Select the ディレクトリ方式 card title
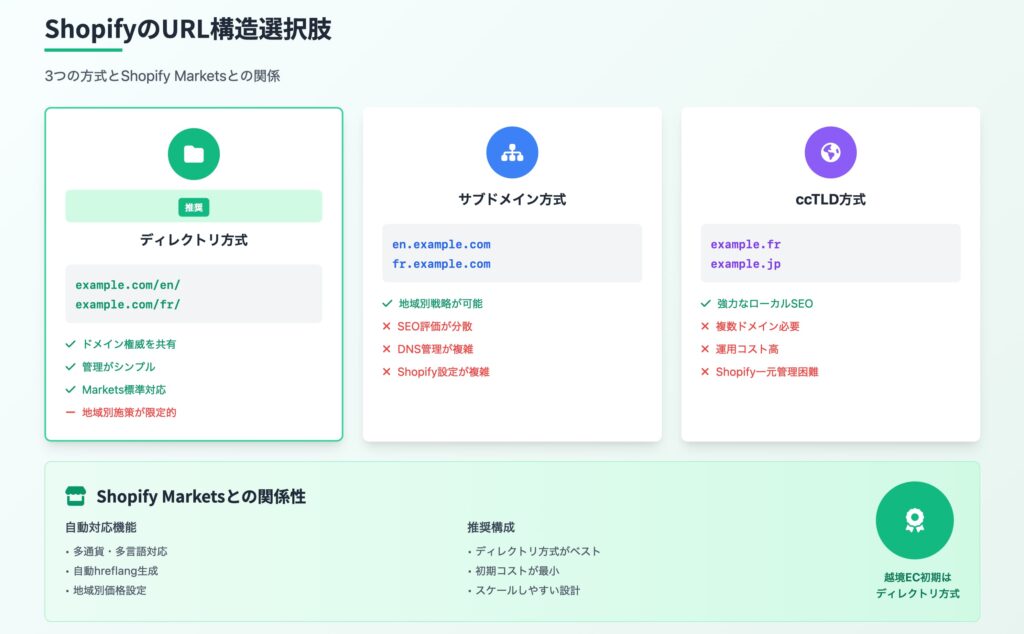Viewport: 1024px width, 634px height. 193,240
